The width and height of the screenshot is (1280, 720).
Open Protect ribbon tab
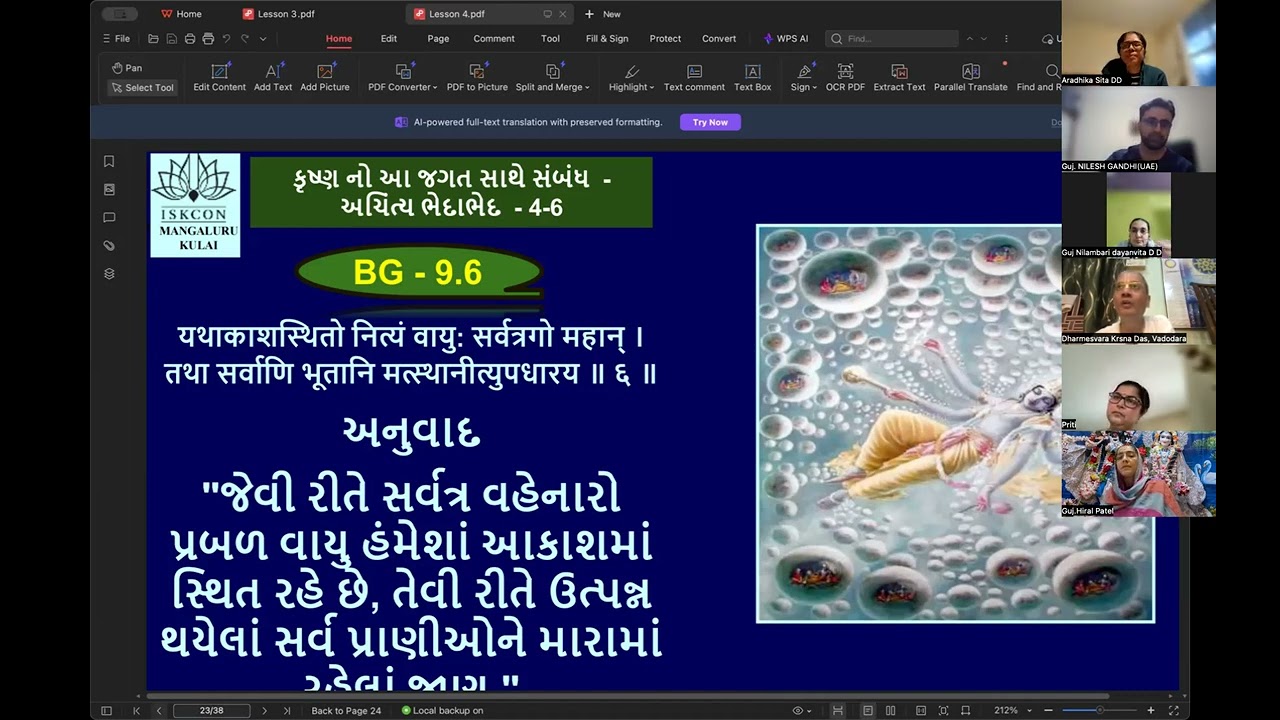tap(665, 39)
